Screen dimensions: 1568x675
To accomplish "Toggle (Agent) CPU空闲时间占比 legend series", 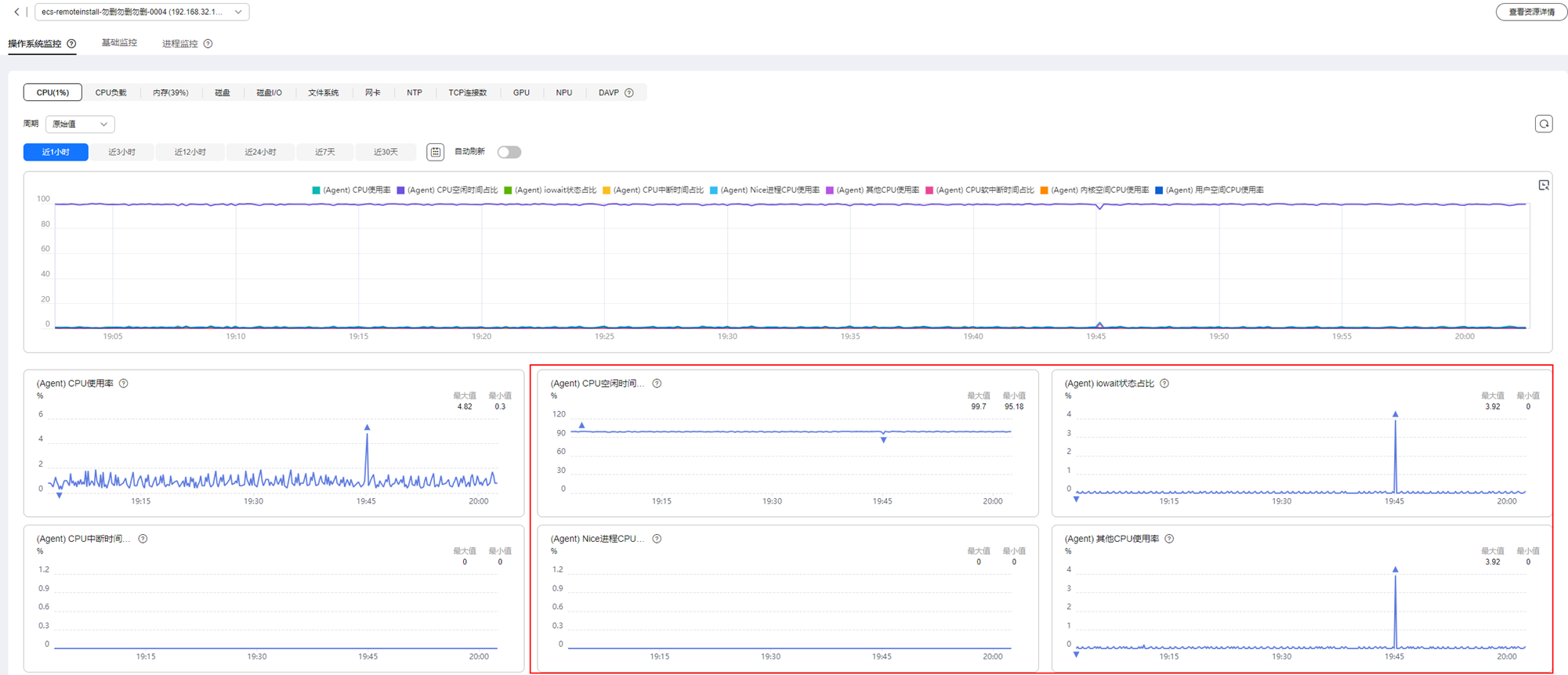I will click(x=447, y=190).
